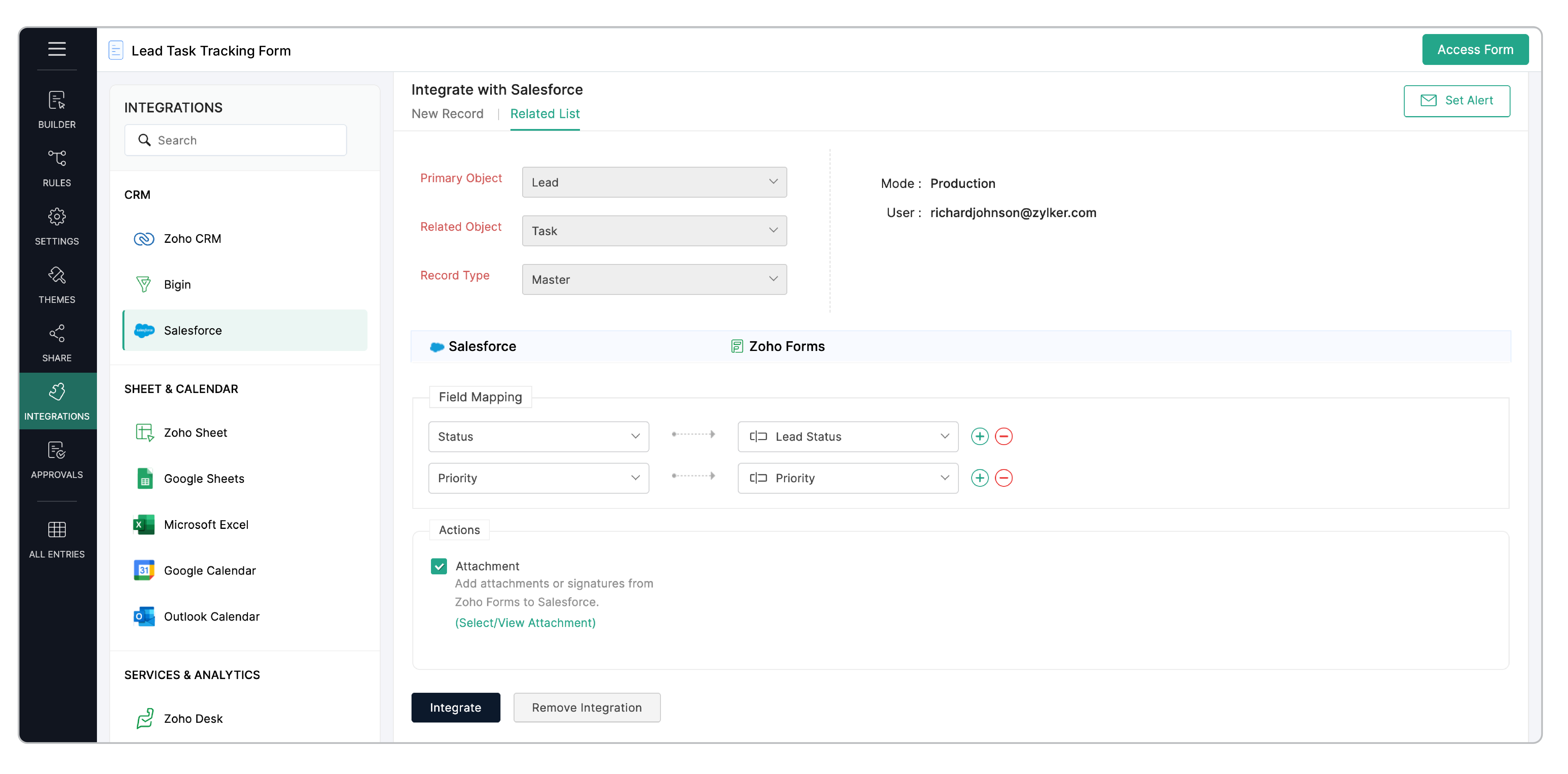Select the Related List tab
This screenshot has height=774, width=1568.
pos(544,114)
